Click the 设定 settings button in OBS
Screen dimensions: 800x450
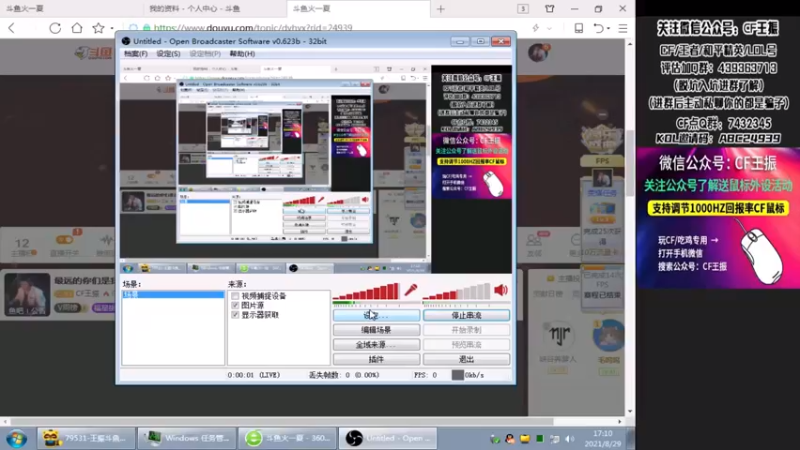point(377,315)
